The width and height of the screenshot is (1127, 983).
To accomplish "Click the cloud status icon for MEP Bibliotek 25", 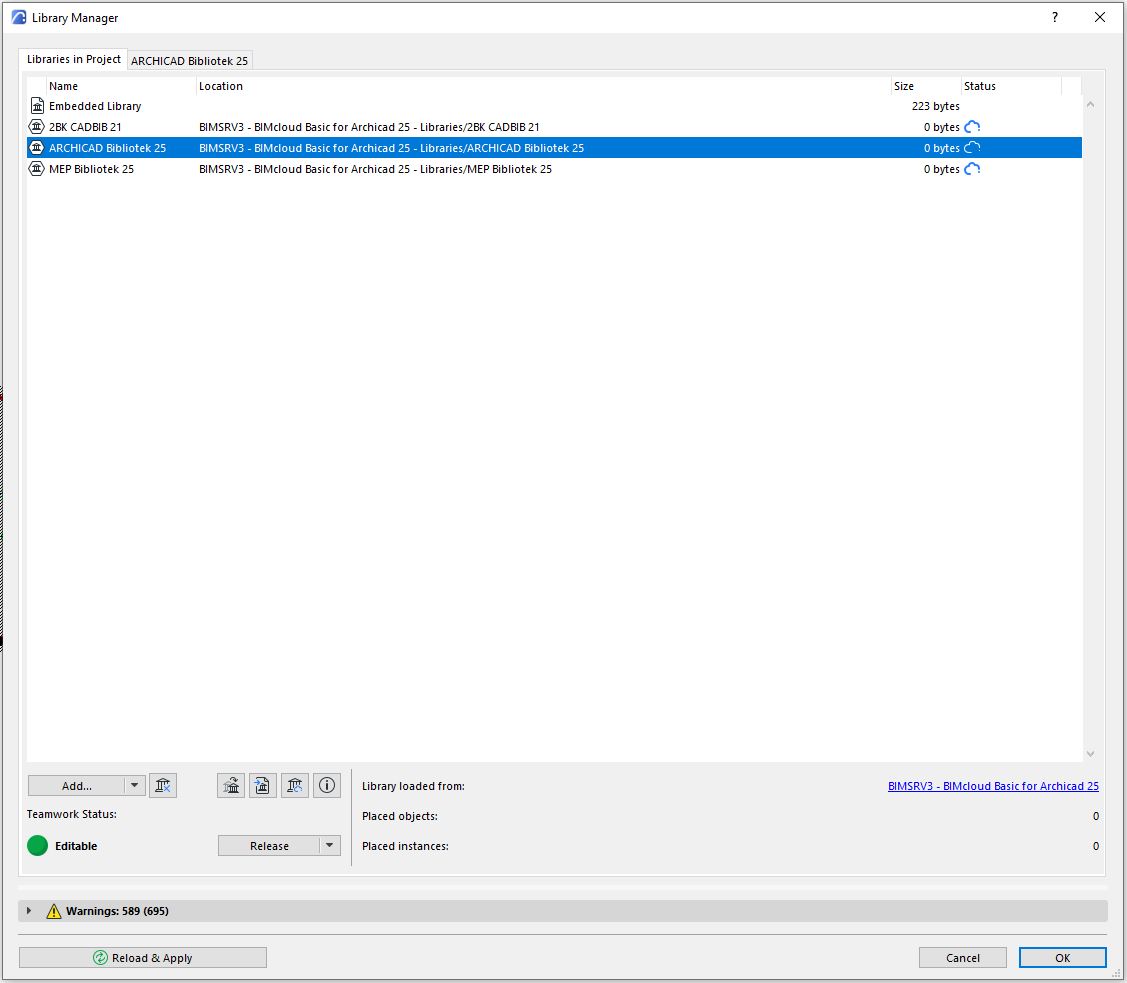I will tap(972, 169).
